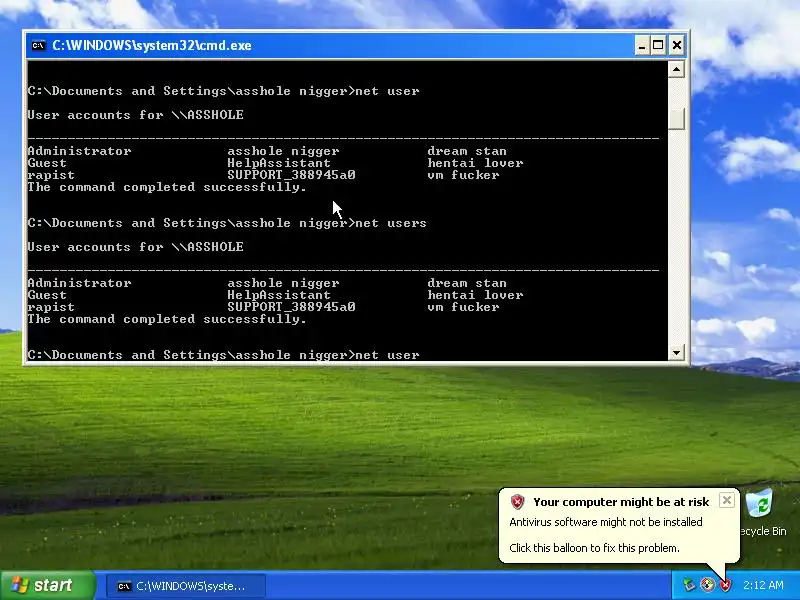Click the console scrollbar down arrow
The image size is (800, 600).
coord(676,352)
